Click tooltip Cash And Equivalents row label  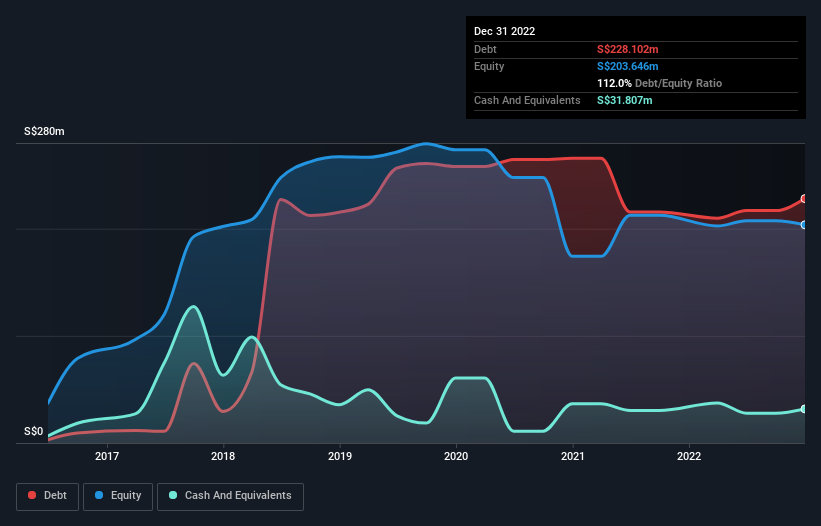[x=527, y=100]
